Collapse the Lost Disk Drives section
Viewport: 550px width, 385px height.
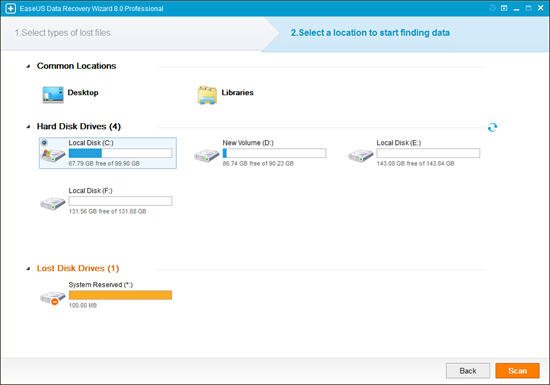28,269
